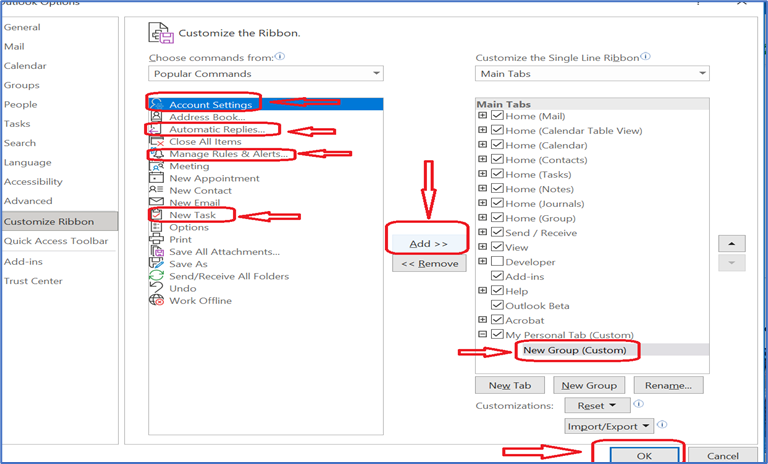The width and height of the screenshot is (768, 464).
Task: Toggle the Outlook Beta checkbox
Action: click(498, 305)
